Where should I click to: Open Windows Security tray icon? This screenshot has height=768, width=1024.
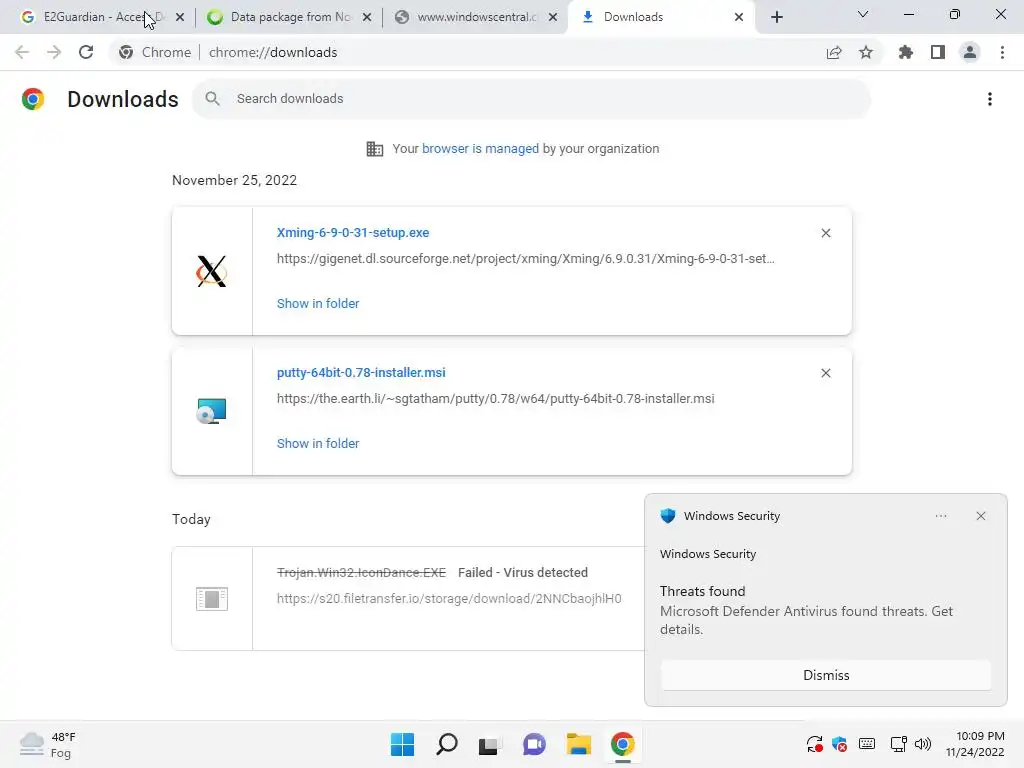pos(840,744)
